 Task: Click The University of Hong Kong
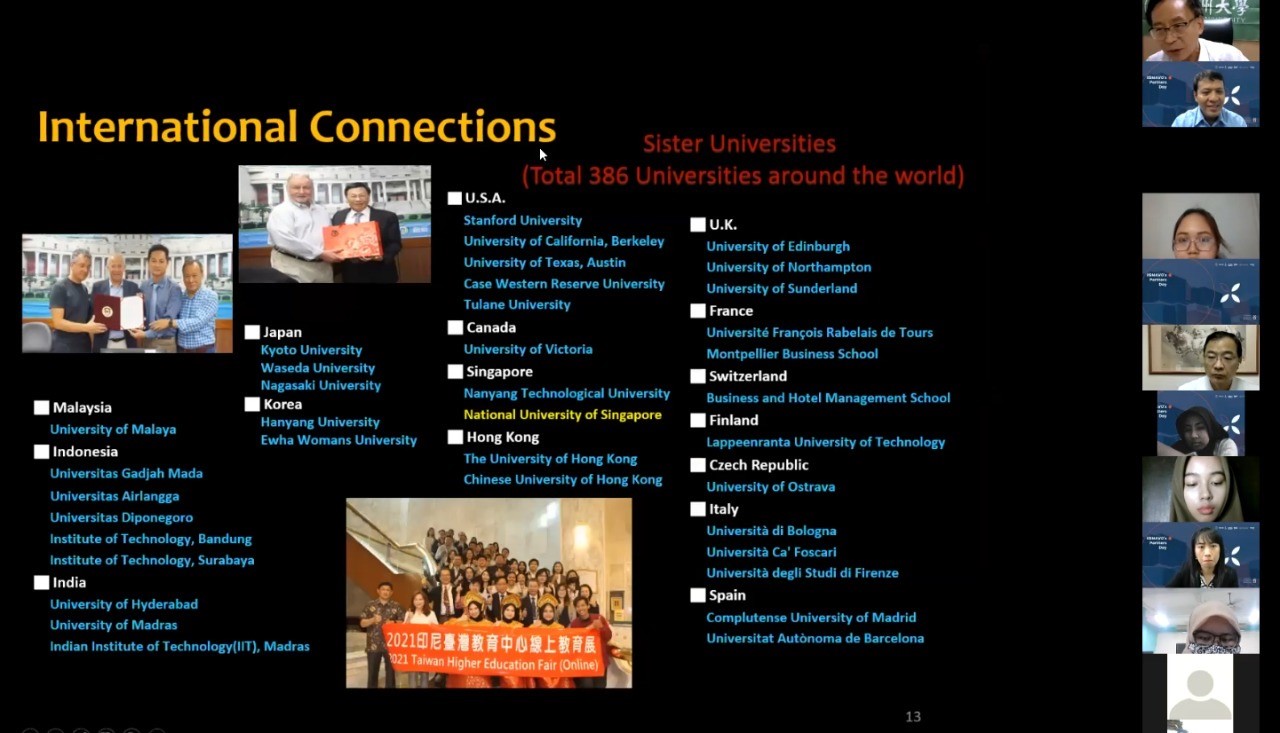click(x=550, y=459)
